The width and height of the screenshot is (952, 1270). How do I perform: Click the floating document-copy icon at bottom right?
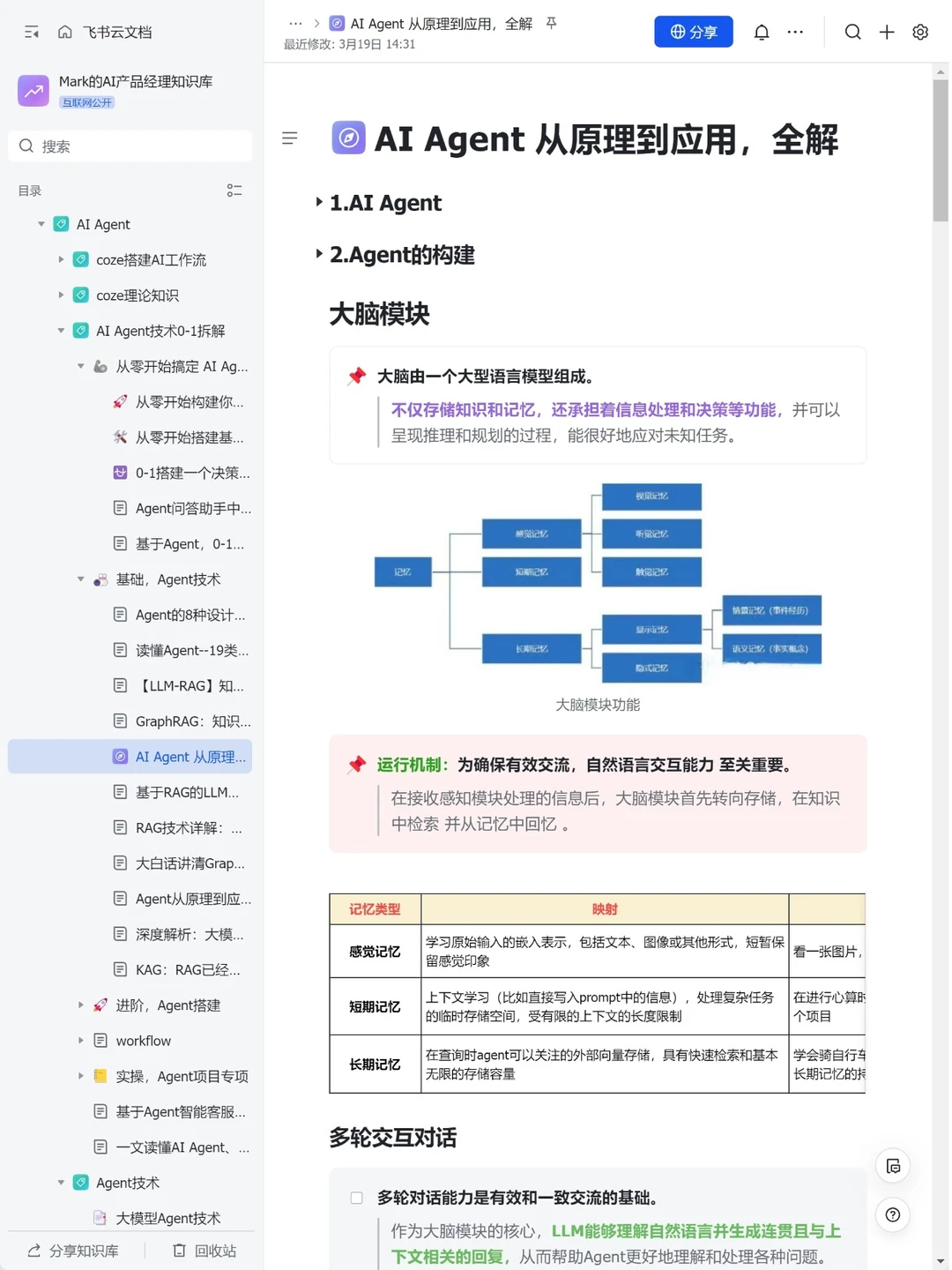pyautogui.click(x=893, y=1166)
